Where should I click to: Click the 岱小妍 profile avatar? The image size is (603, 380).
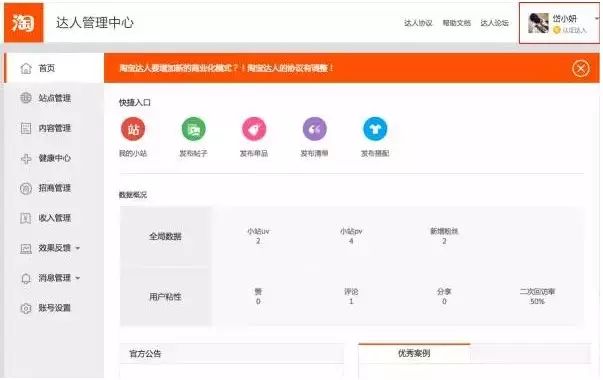(x=538, y=23)
